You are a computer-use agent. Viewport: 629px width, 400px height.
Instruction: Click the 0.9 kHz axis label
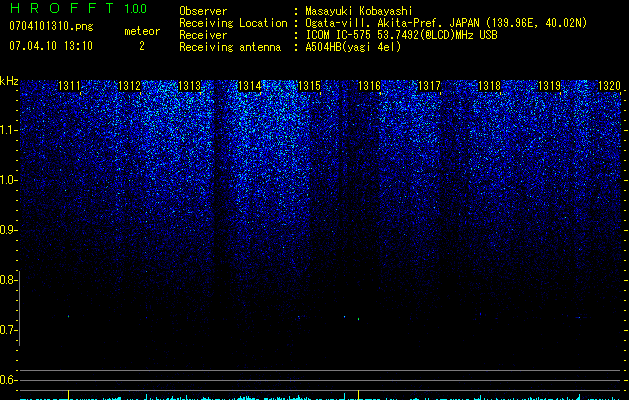click(8, 230)
